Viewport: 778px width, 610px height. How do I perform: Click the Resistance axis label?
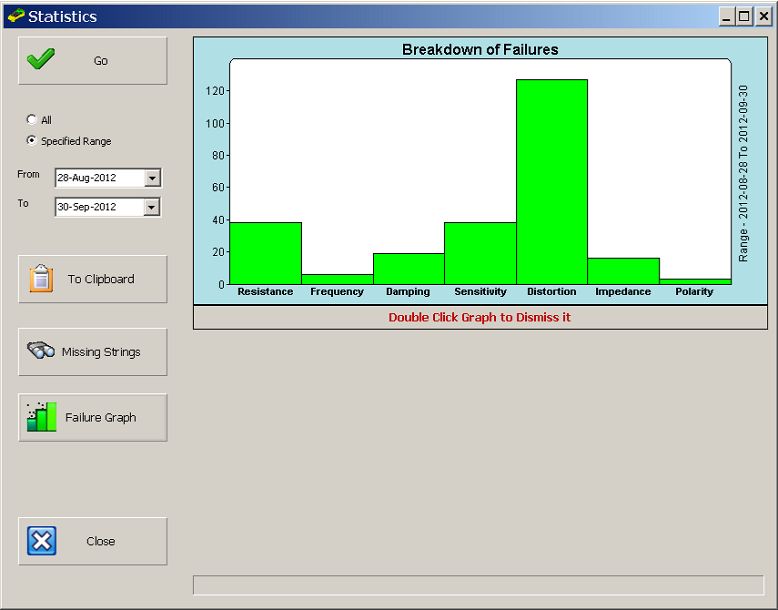[x=265, y=291]
